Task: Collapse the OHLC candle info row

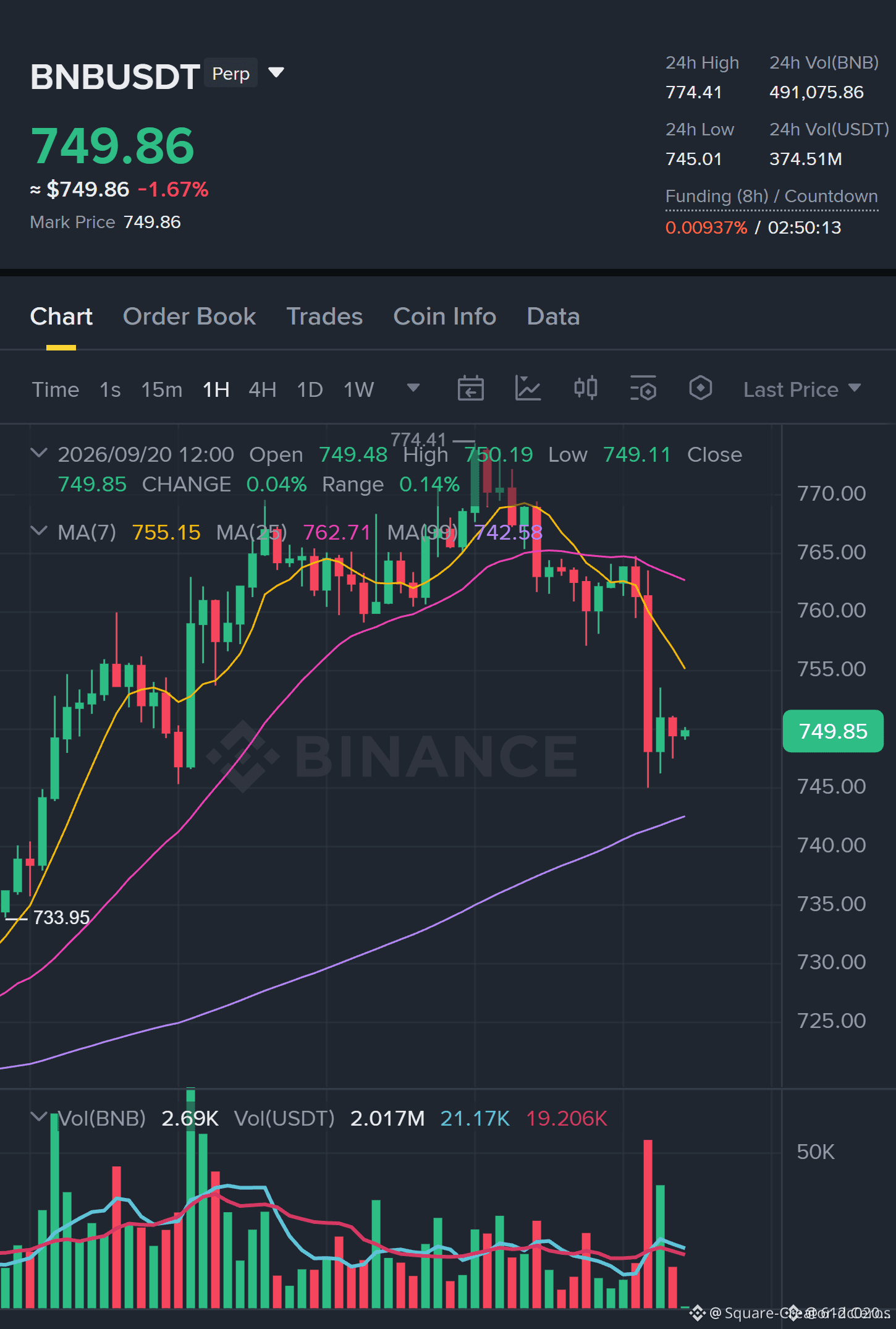Action: pos(39,453)
